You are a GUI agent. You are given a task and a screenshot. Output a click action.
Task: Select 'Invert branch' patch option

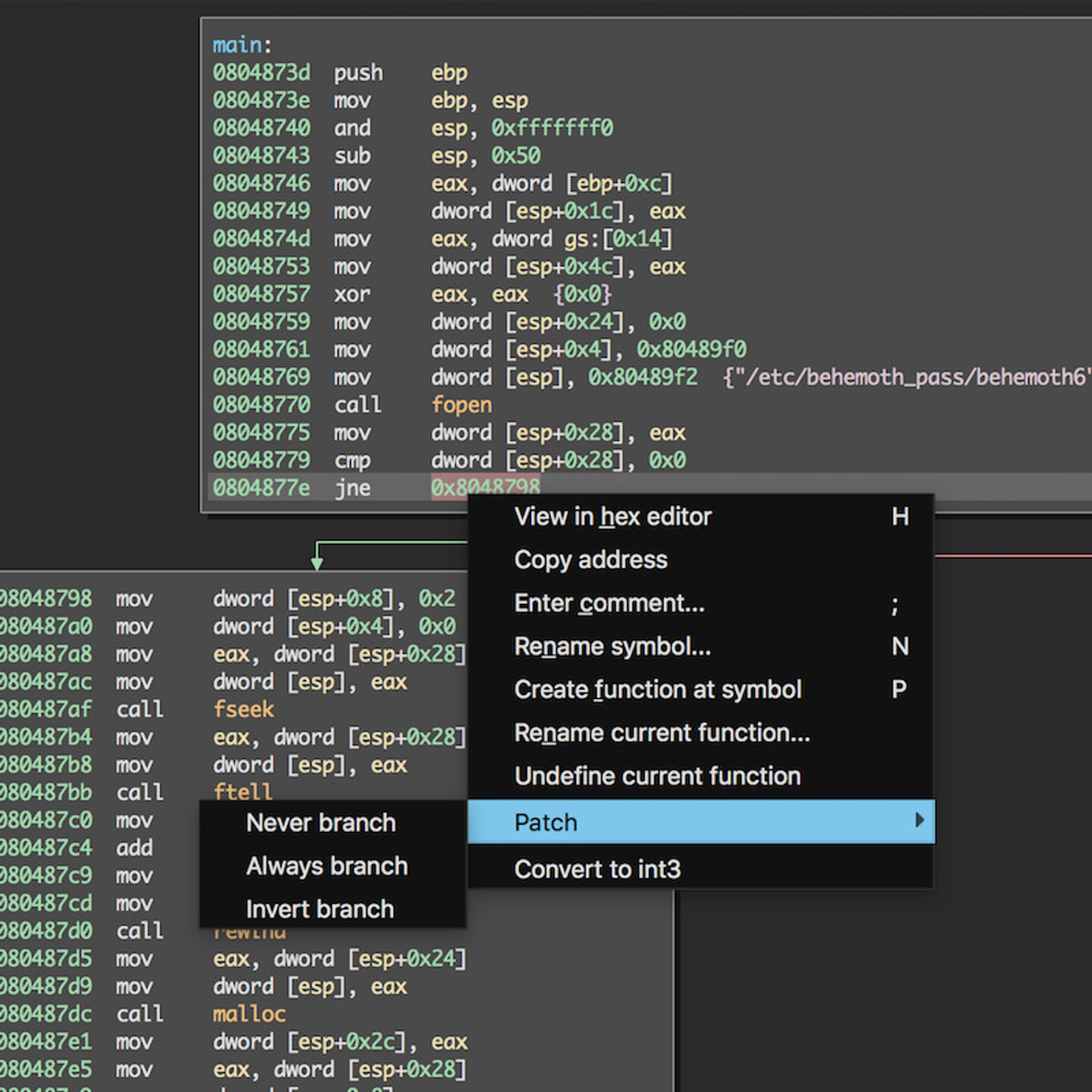click(332, 909)
